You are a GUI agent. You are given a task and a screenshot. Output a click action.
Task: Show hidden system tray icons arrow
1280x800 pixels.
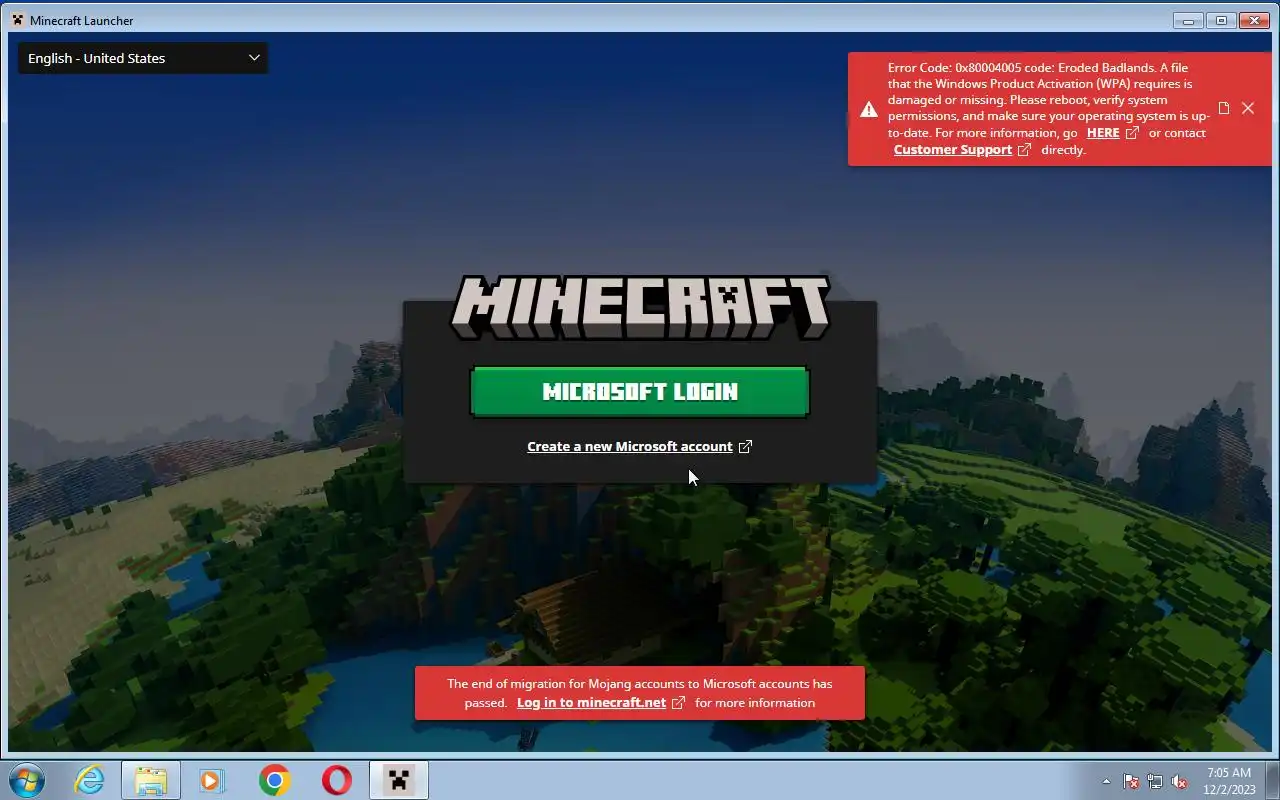tap(1106, 781)
